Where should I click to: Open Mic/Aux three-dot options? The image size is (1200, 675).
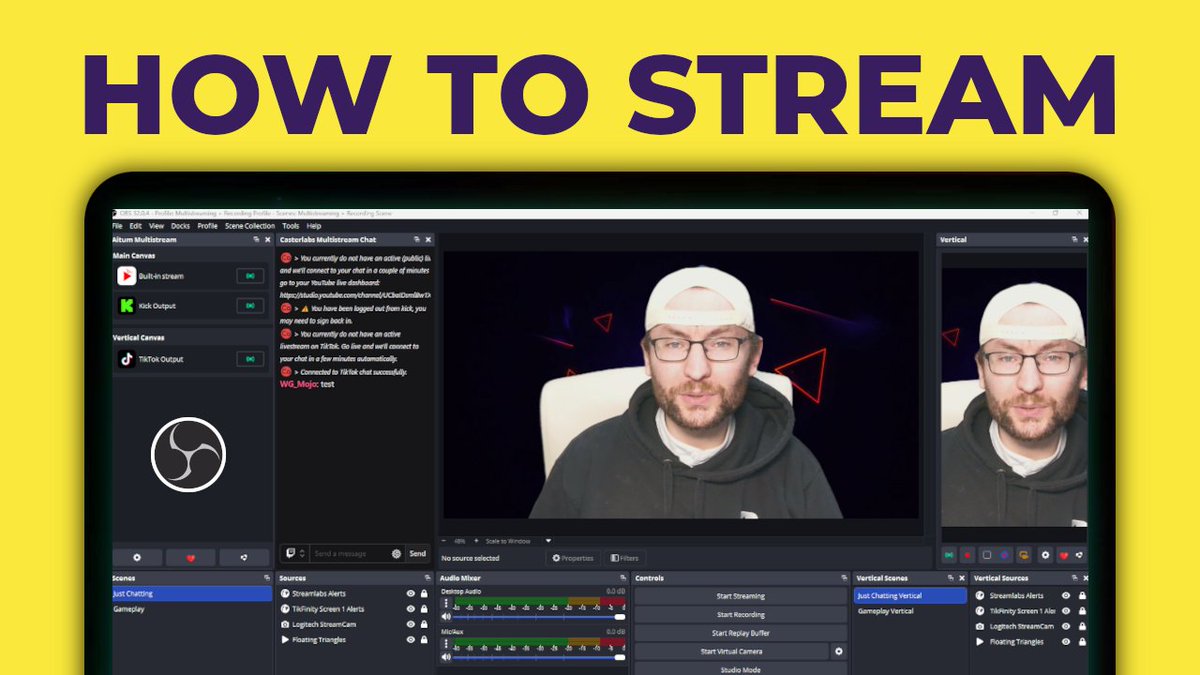(x=446, y=645)
